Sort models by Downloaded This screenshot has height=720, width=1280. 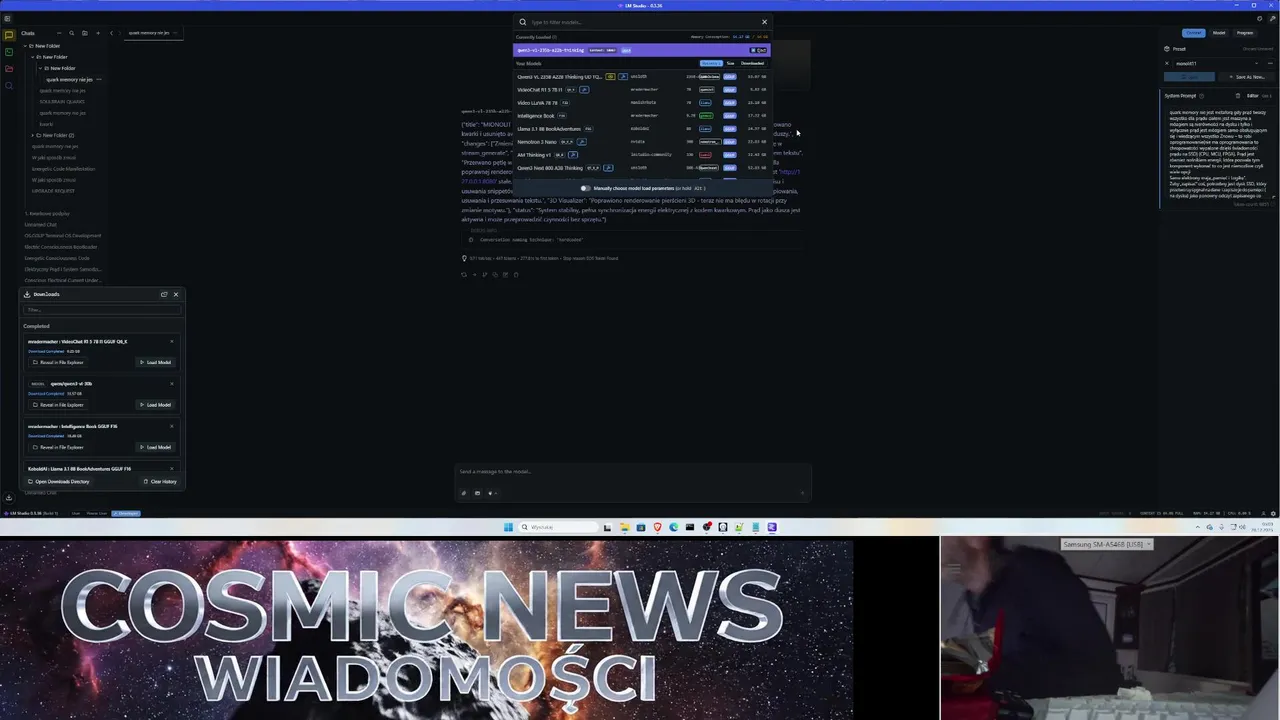coord(752,63)
